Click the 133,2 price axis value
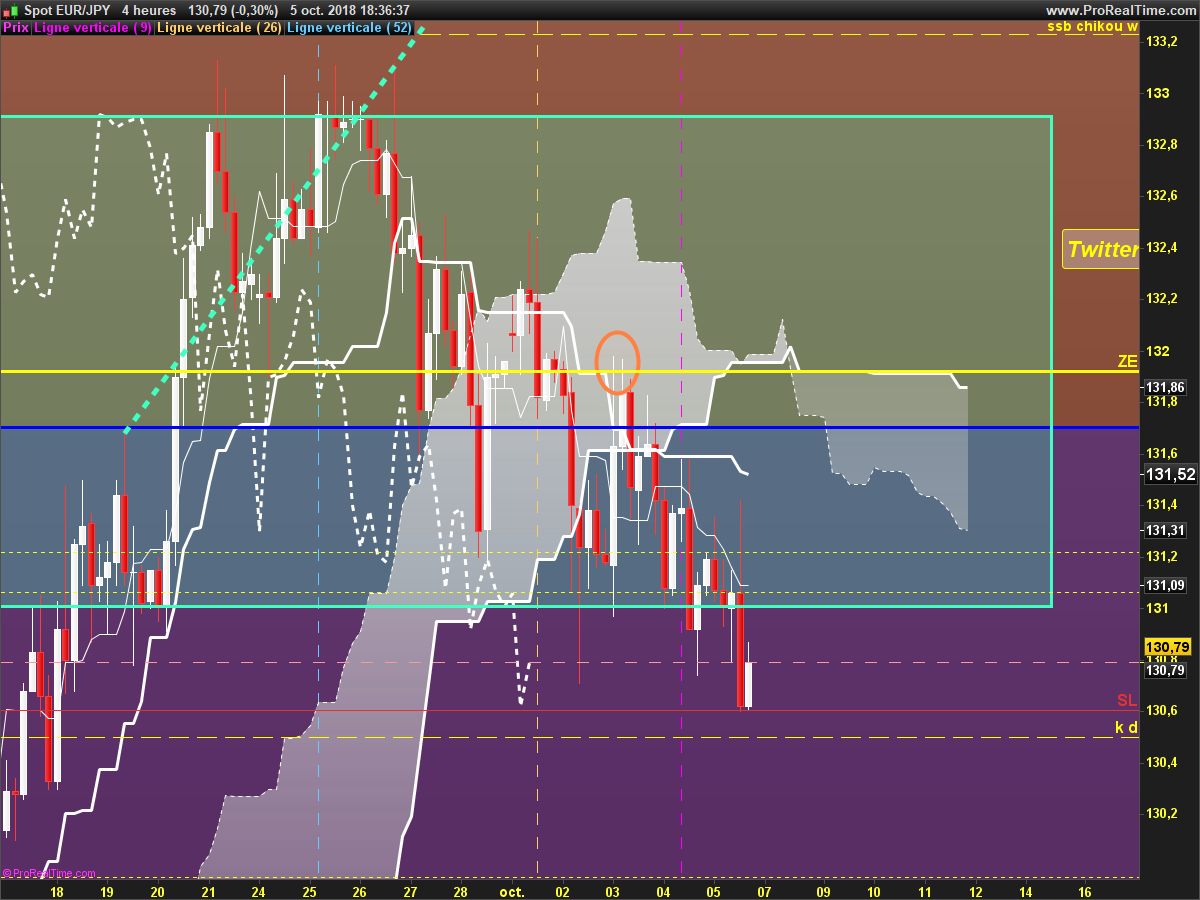Screen dimensions: 1200x900 (x=1160, y=42)
